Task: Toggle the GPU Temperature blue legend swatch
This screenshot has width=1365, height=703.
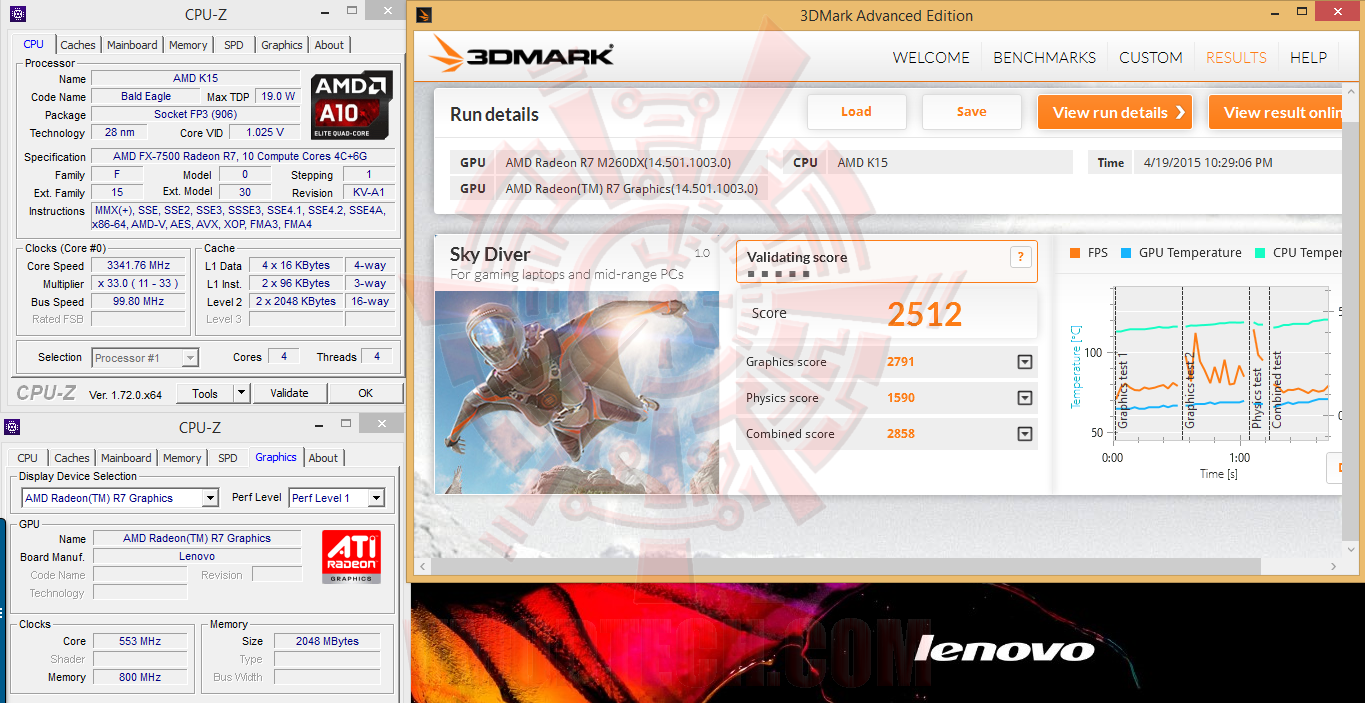Action: pos(1126,253)
